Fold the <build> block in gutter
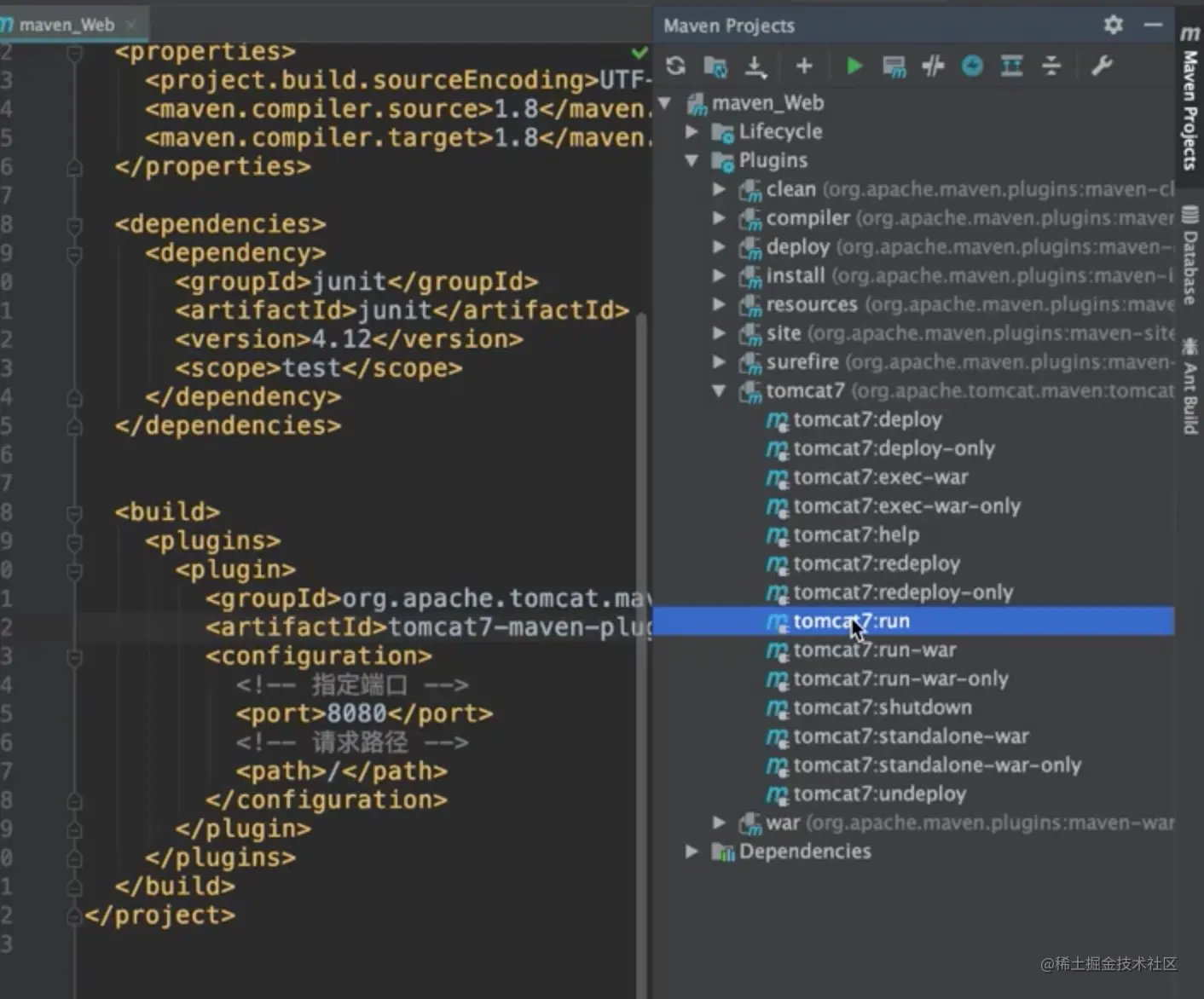This screenshot has height=999, width=1204. (x=74, y=513)
